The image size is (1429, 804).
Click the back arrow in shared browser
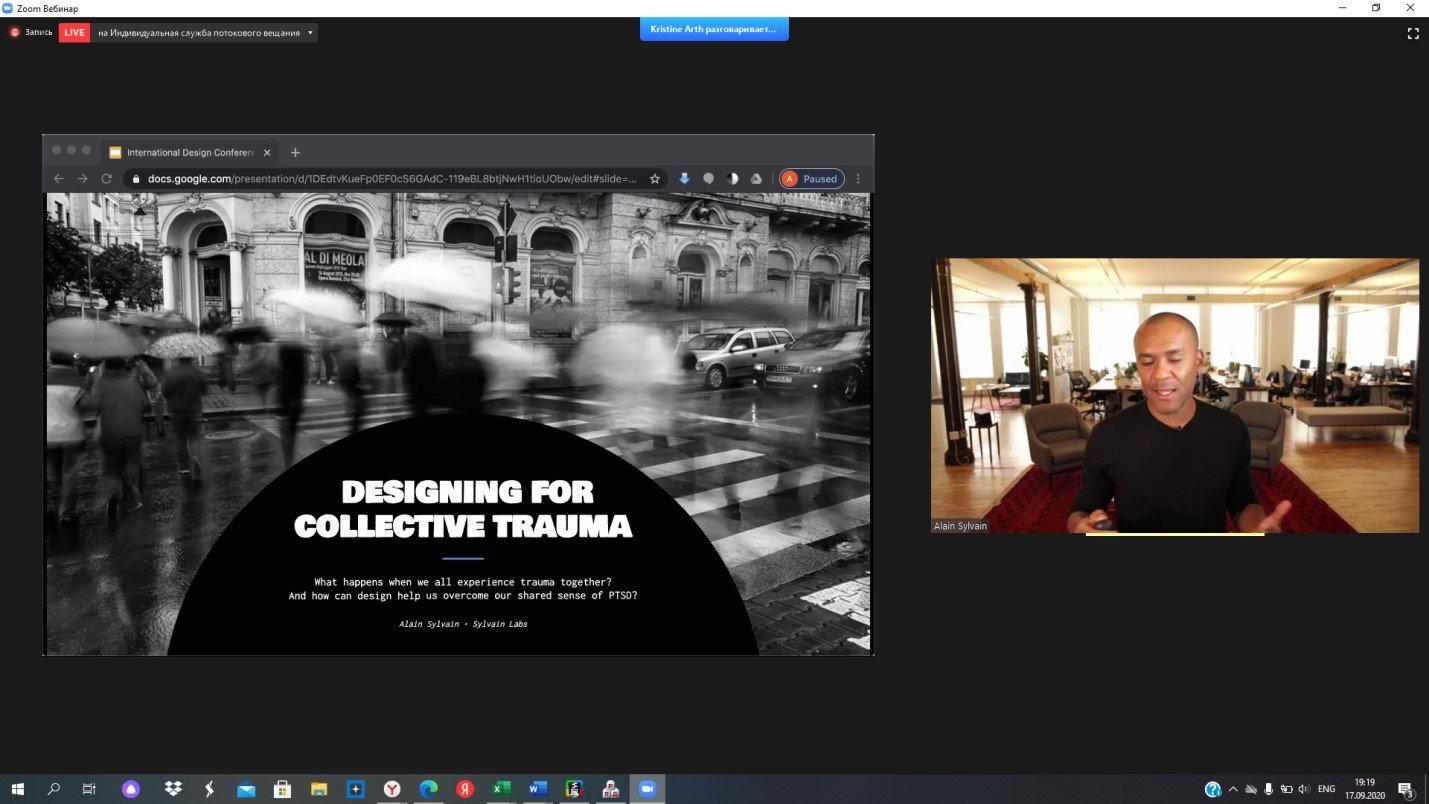(x=59, y=179)
